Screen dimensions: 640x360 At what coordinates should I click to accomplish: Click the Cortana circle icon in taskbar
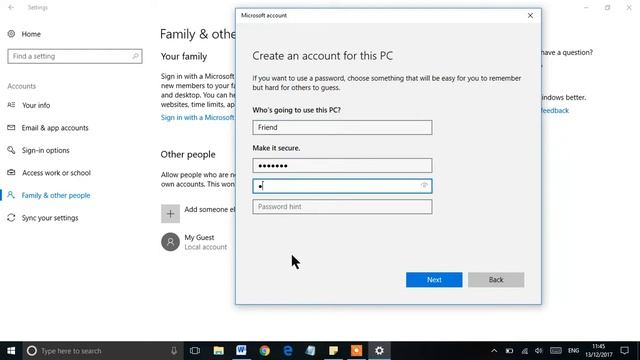click(x=32, y=351)
